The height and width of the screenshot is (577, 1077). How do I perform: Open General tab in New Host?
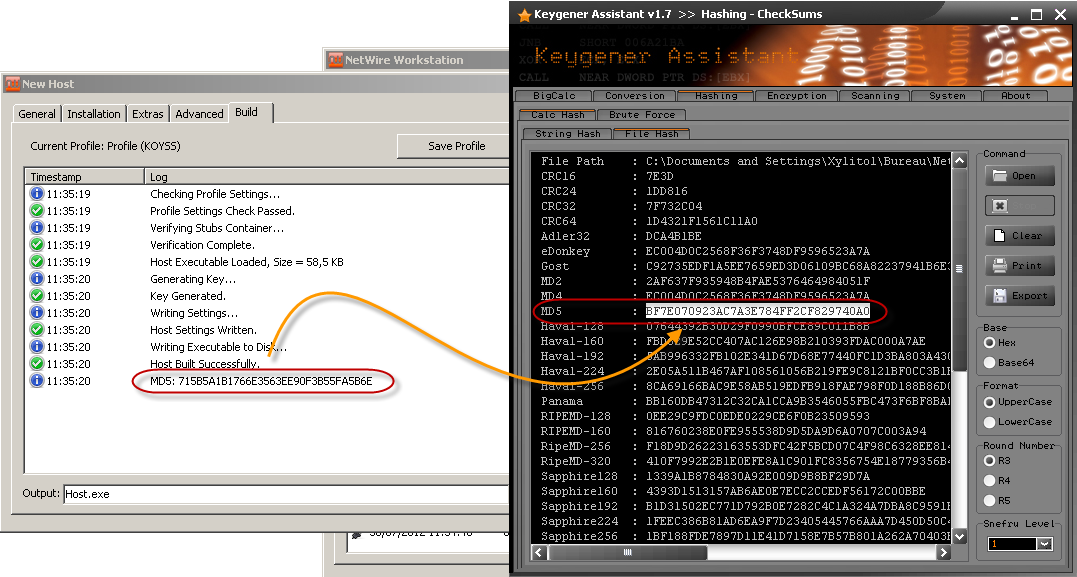pos(37,114)
